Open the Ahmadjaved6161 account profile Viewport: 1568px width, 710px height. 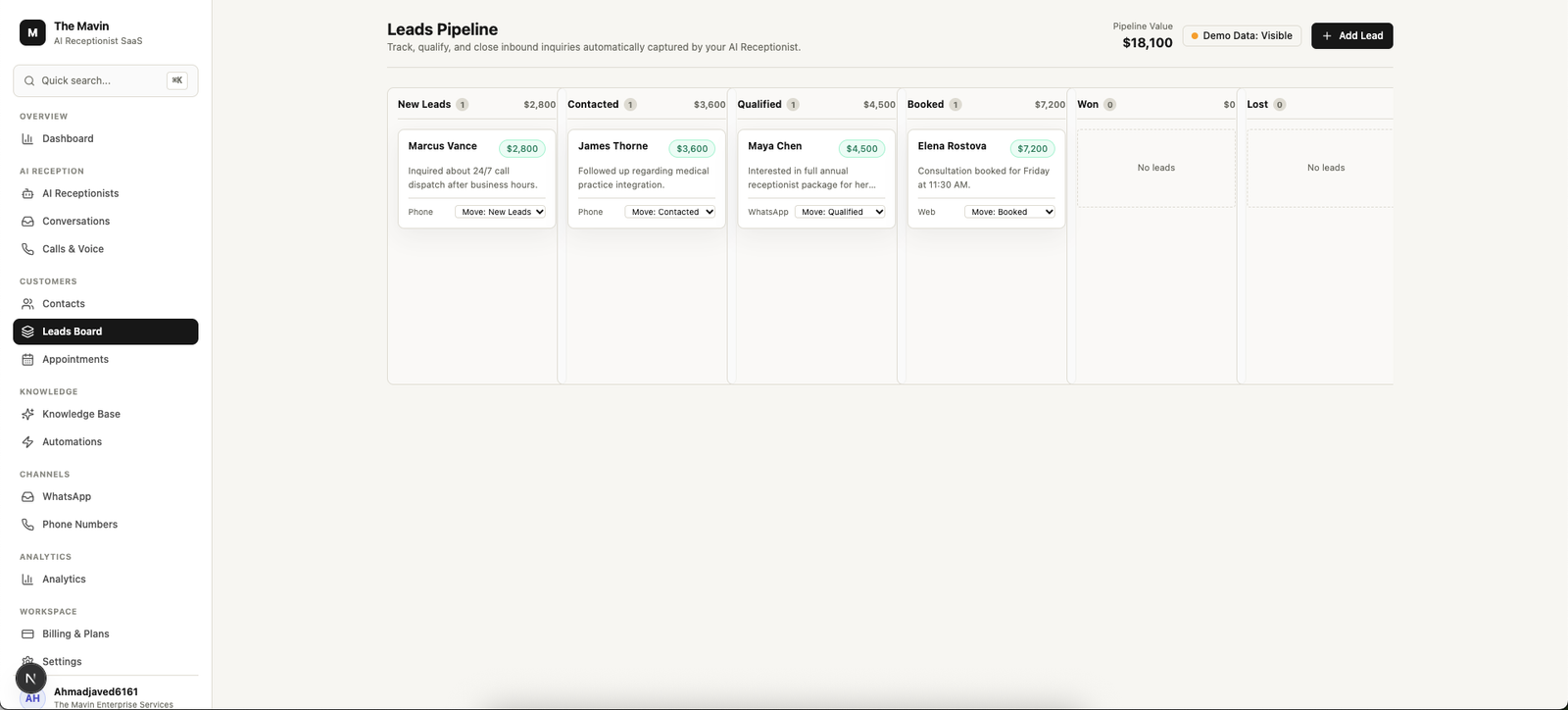tap(106, 696)
